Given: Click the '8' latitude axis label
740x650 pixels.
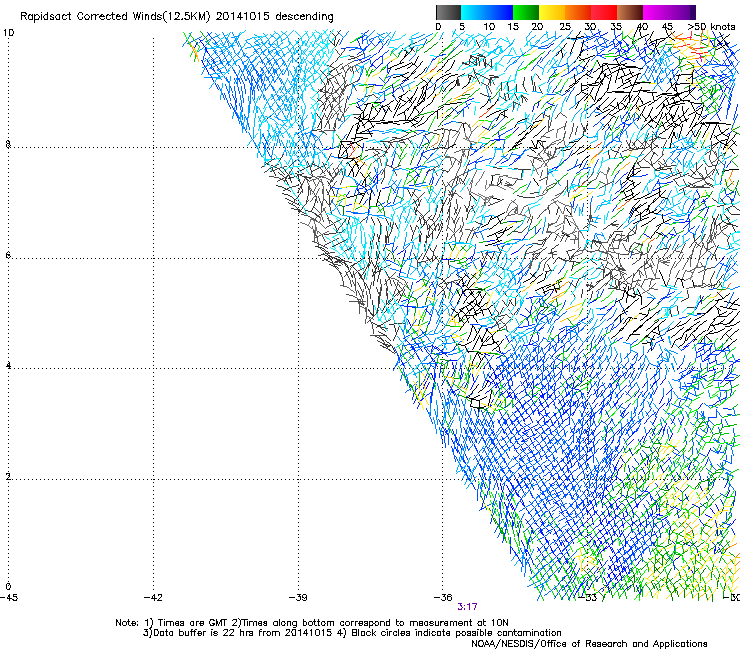Looking at the screenshot, I should (x=8, y=144).
